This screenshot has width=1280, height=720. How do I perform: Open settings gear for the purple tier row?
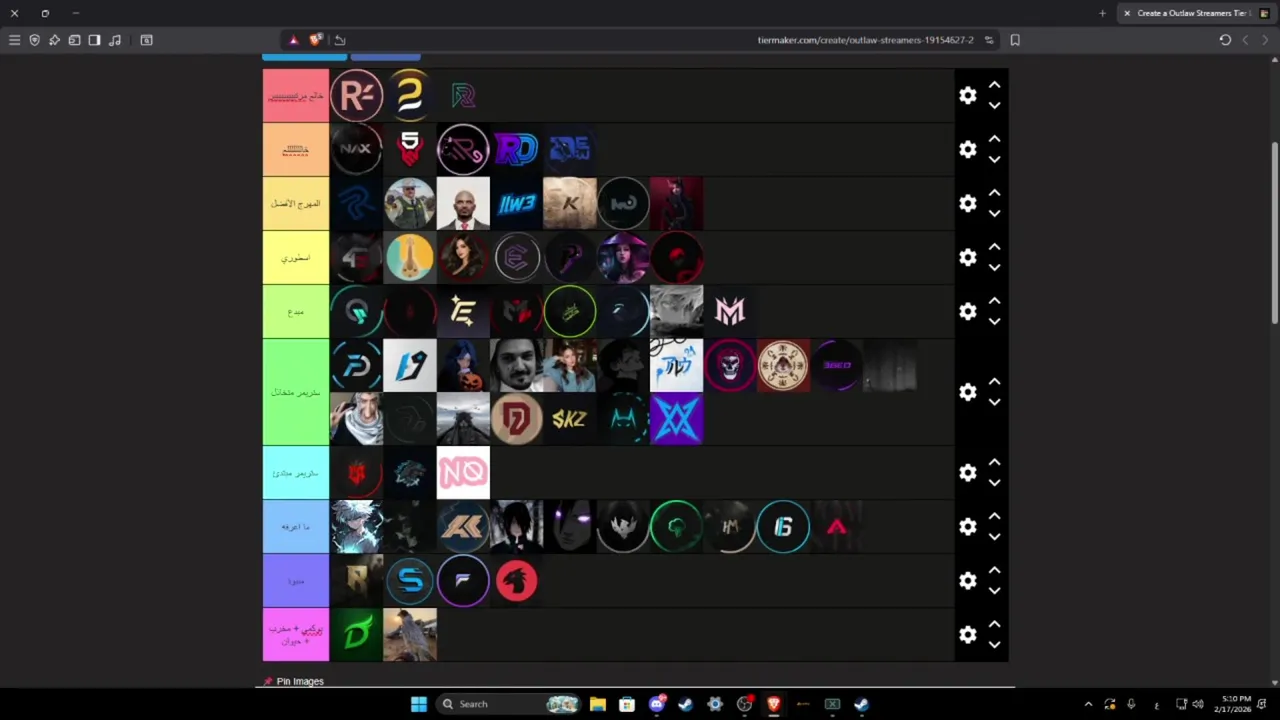(x=967, y=580)
